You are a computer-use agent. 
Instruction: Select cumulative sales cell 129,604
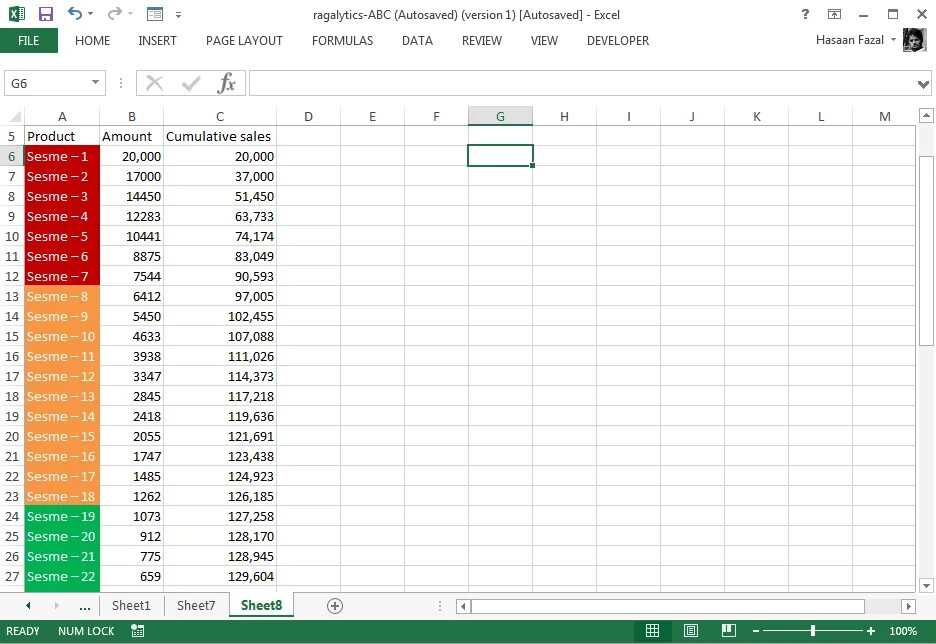(x=220, y=577)
